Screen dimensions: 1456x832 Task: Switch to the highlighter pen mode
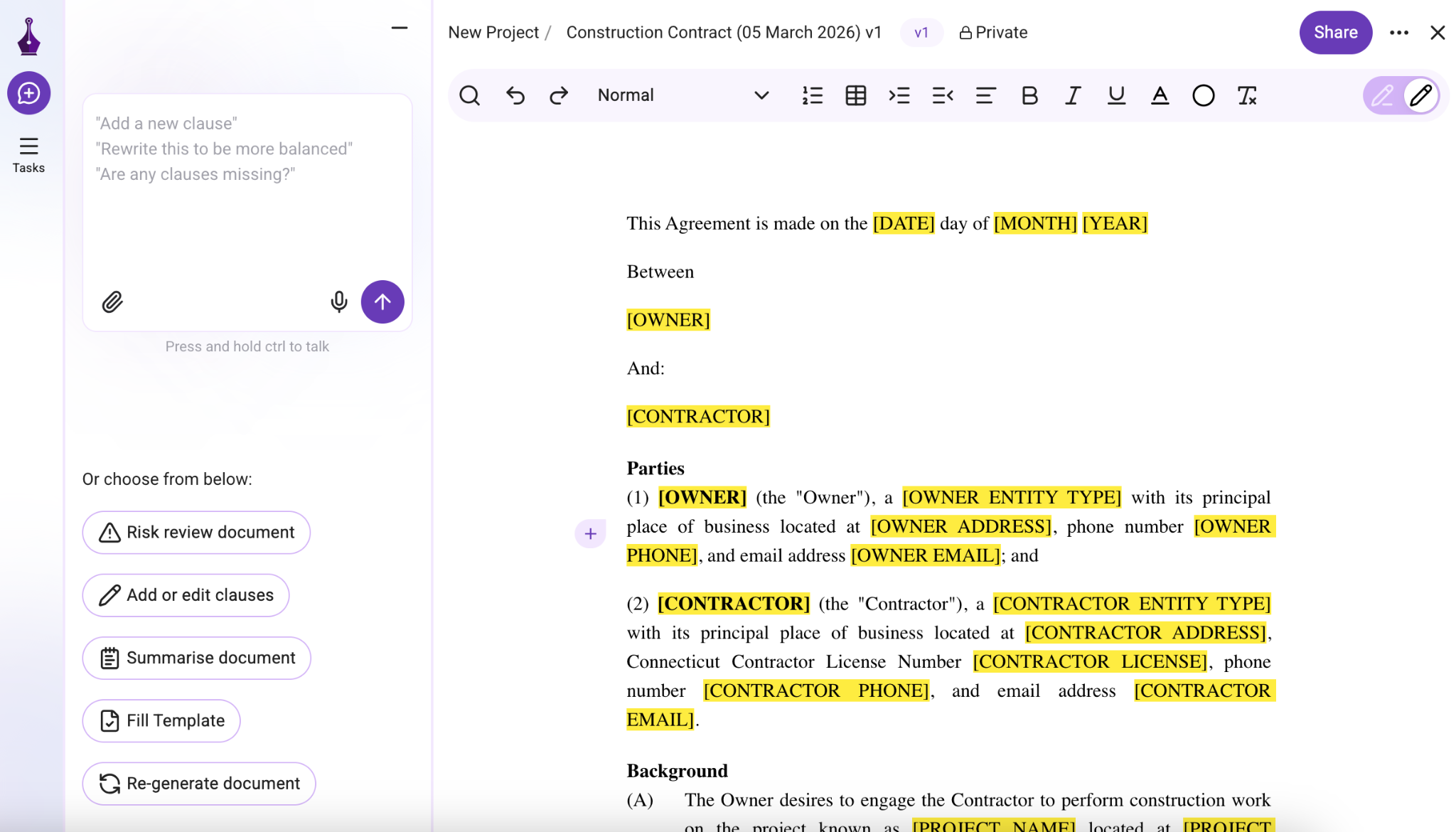point(1383,95)
